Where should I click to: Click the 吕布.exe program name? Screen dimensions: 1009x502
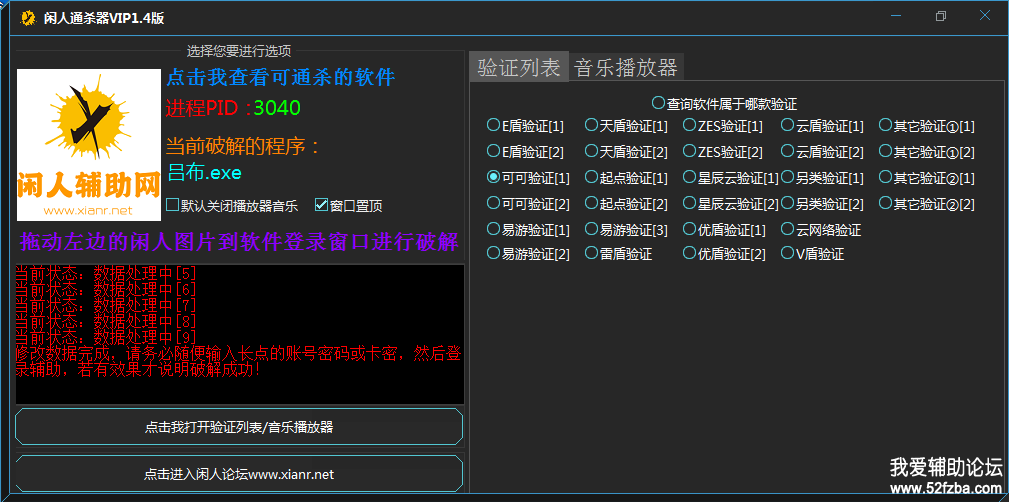[x=204, y=172]
